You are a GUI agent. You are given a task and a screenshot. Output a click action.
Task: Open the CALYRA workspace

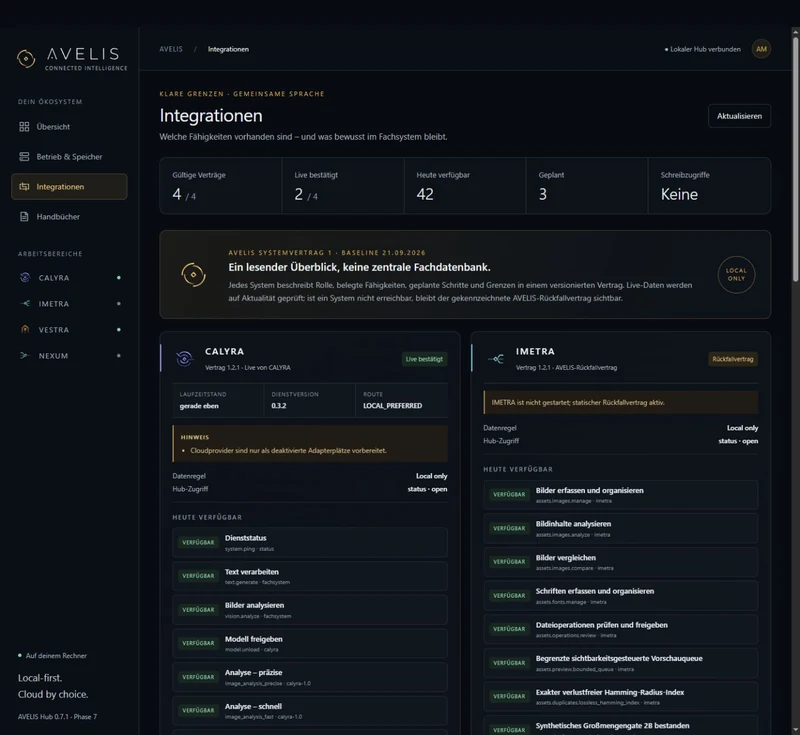tap(69, 277)
